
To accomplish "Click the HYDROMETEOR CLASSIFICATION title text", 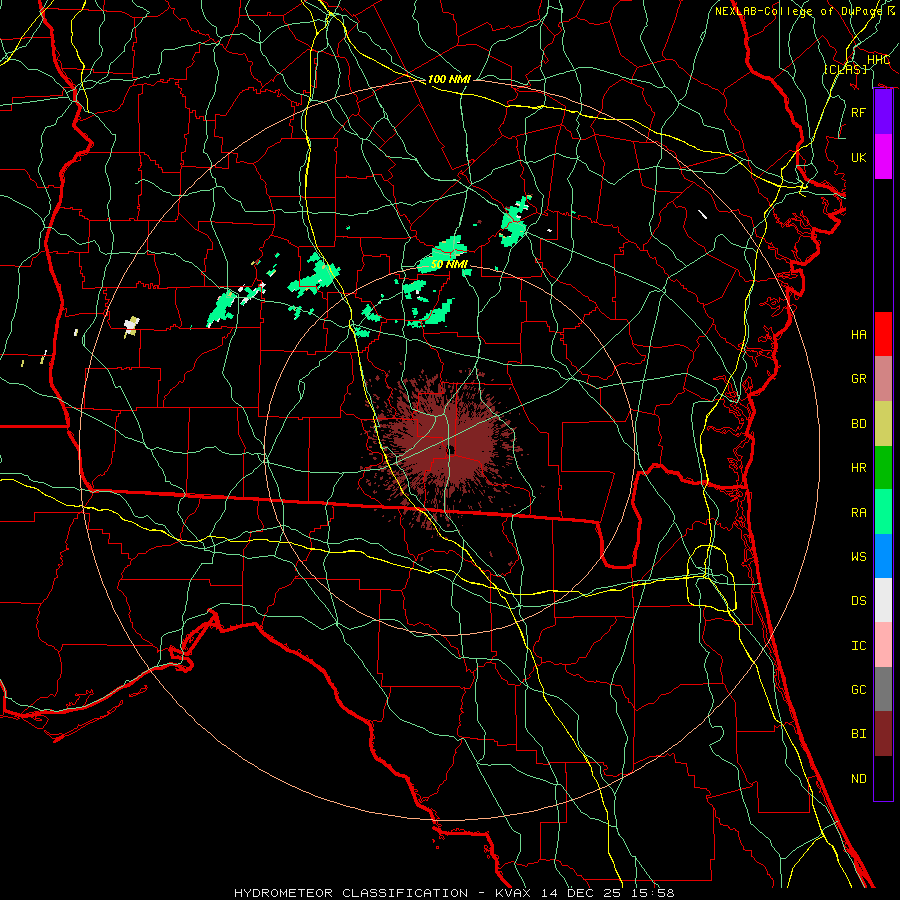I will click(351, 893).
